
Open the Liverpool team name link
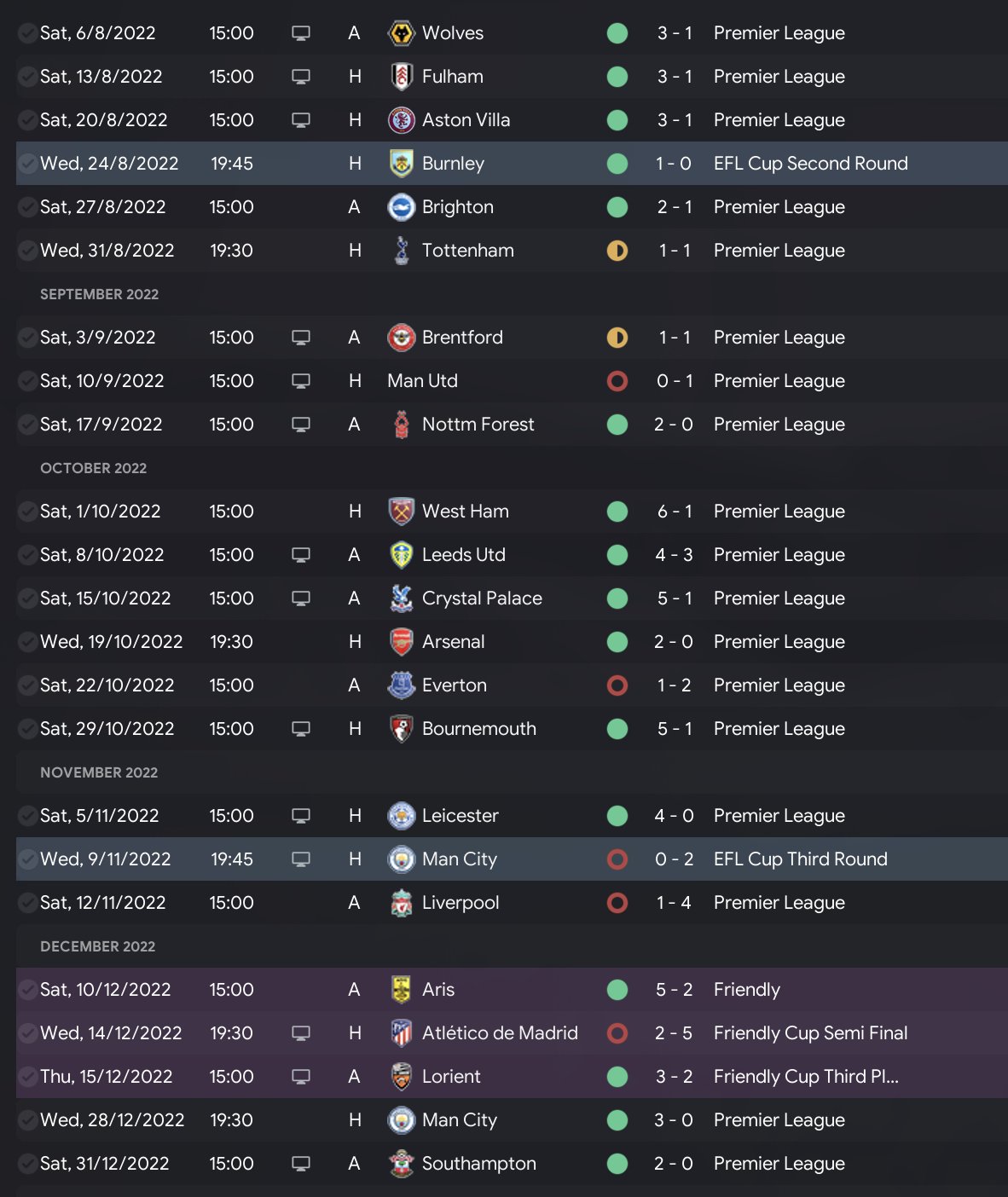(x=461, y=903)
